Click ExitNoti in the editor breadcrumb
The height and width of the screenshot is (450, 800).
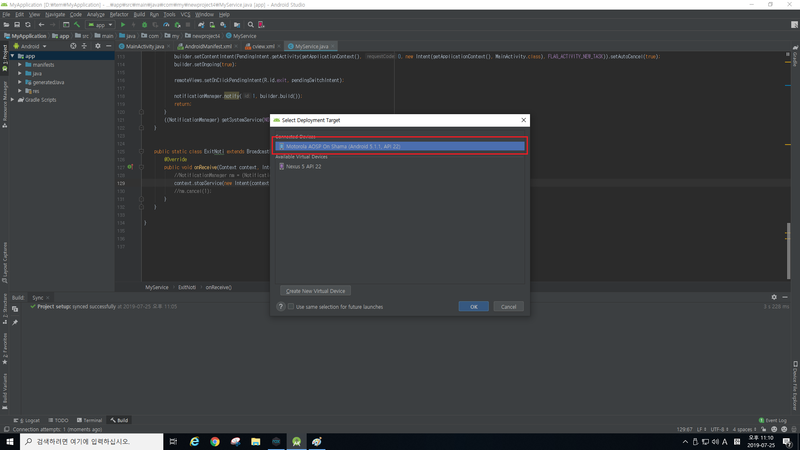pyautogui.click(x=187, y=287)
